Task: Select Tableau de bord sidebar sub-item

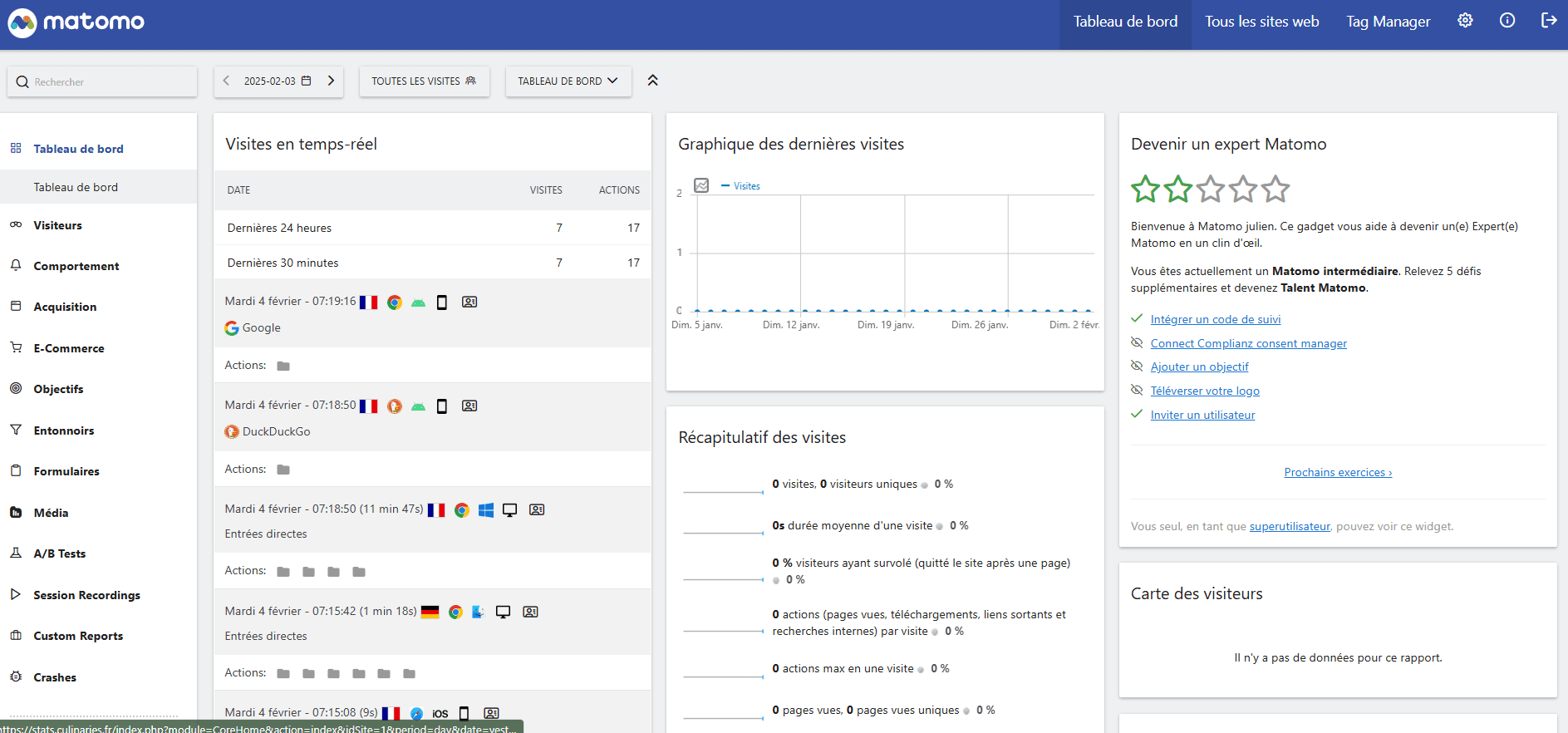Action: click(98, 187)
